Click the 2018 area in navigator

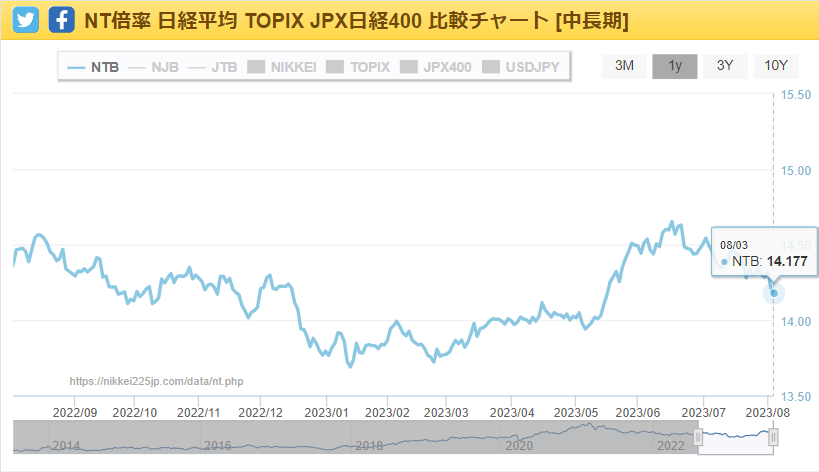coord(369,445)
